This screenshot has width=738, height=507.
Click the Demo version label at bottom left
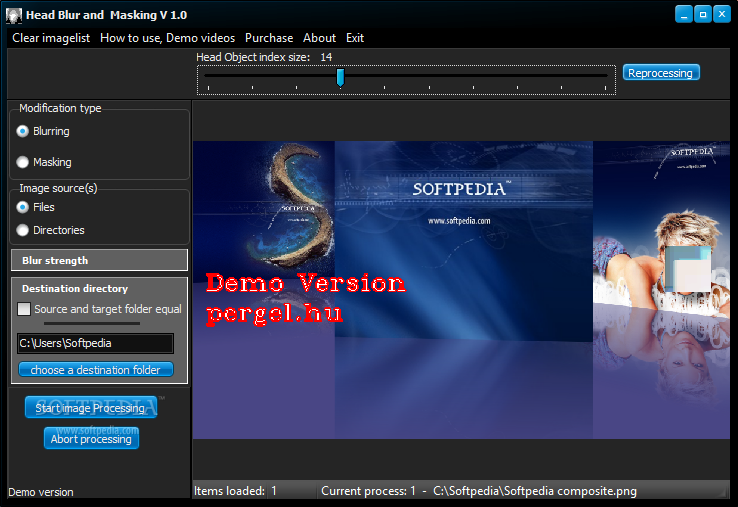click(x=41, y=492)
